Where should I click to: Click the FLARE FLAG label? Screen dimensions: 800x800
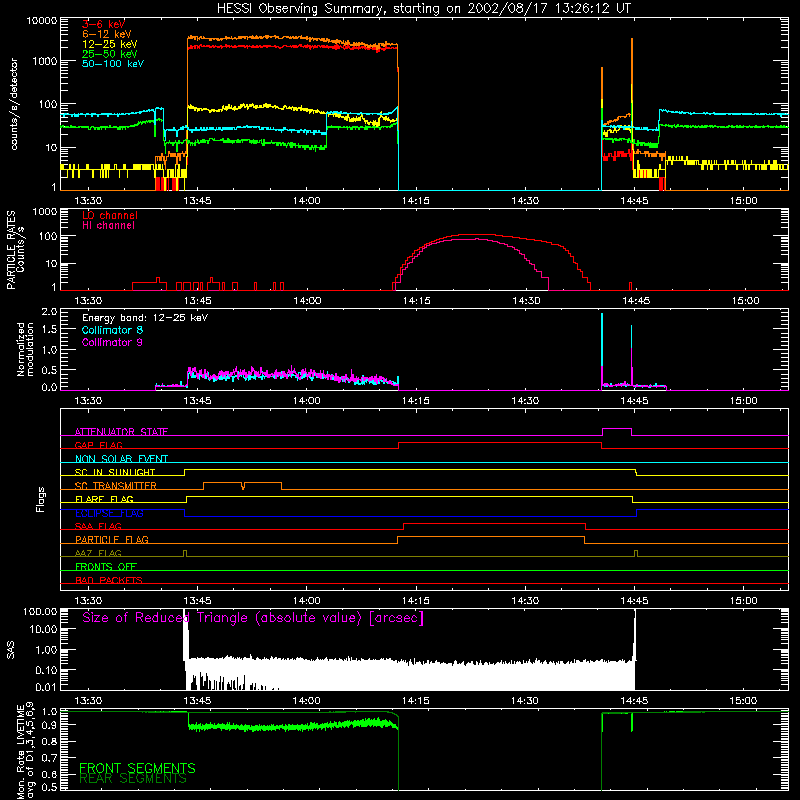coord(104,499)
